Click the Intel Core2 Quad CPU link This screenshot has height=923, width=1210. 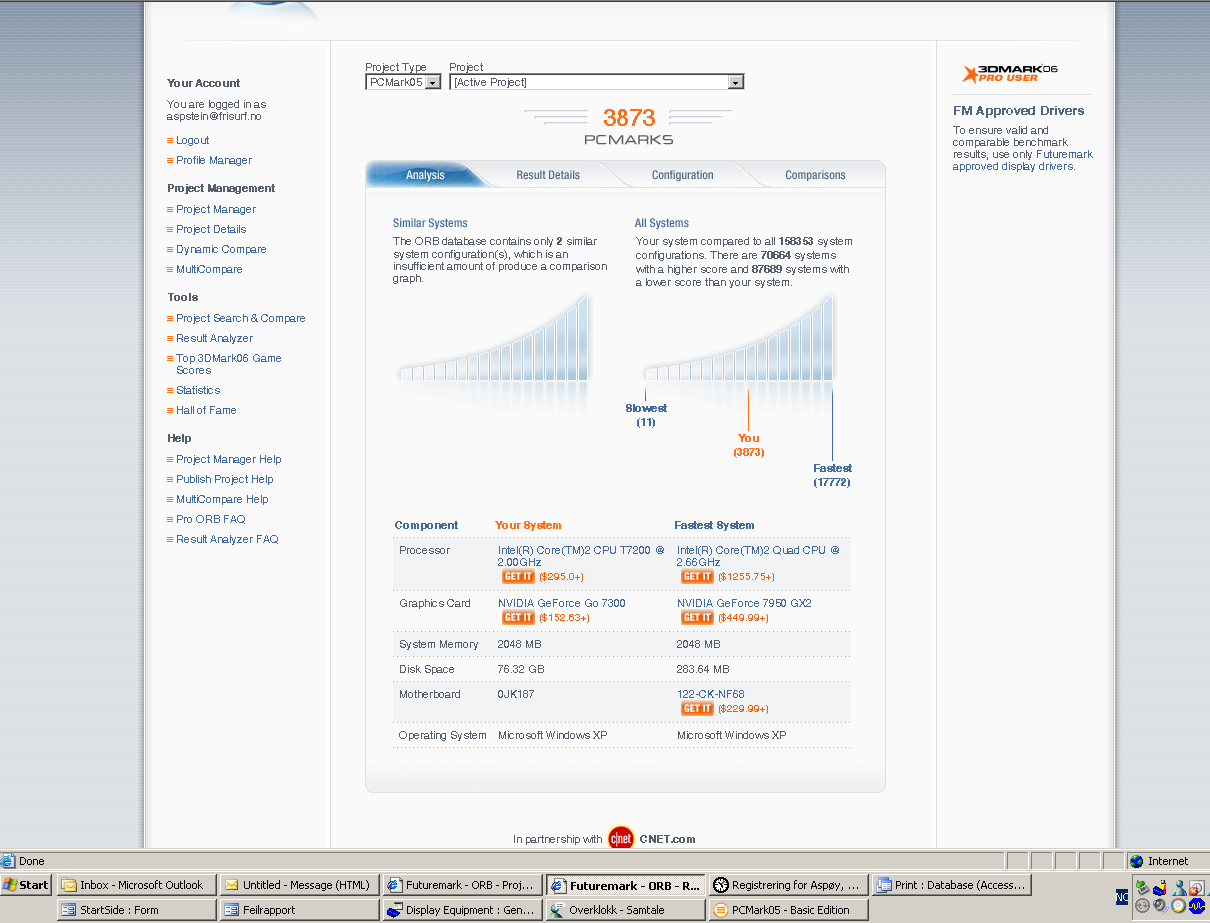tap(758, 557)
